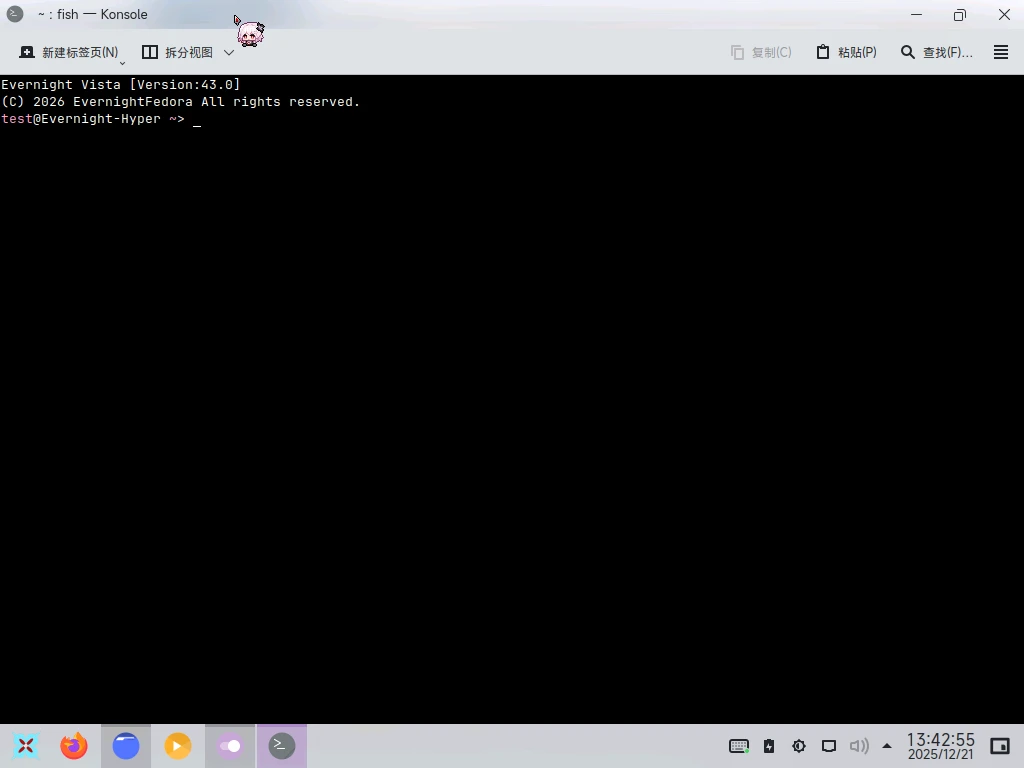Open the battery power tray icon

click(x=769, y=746)
